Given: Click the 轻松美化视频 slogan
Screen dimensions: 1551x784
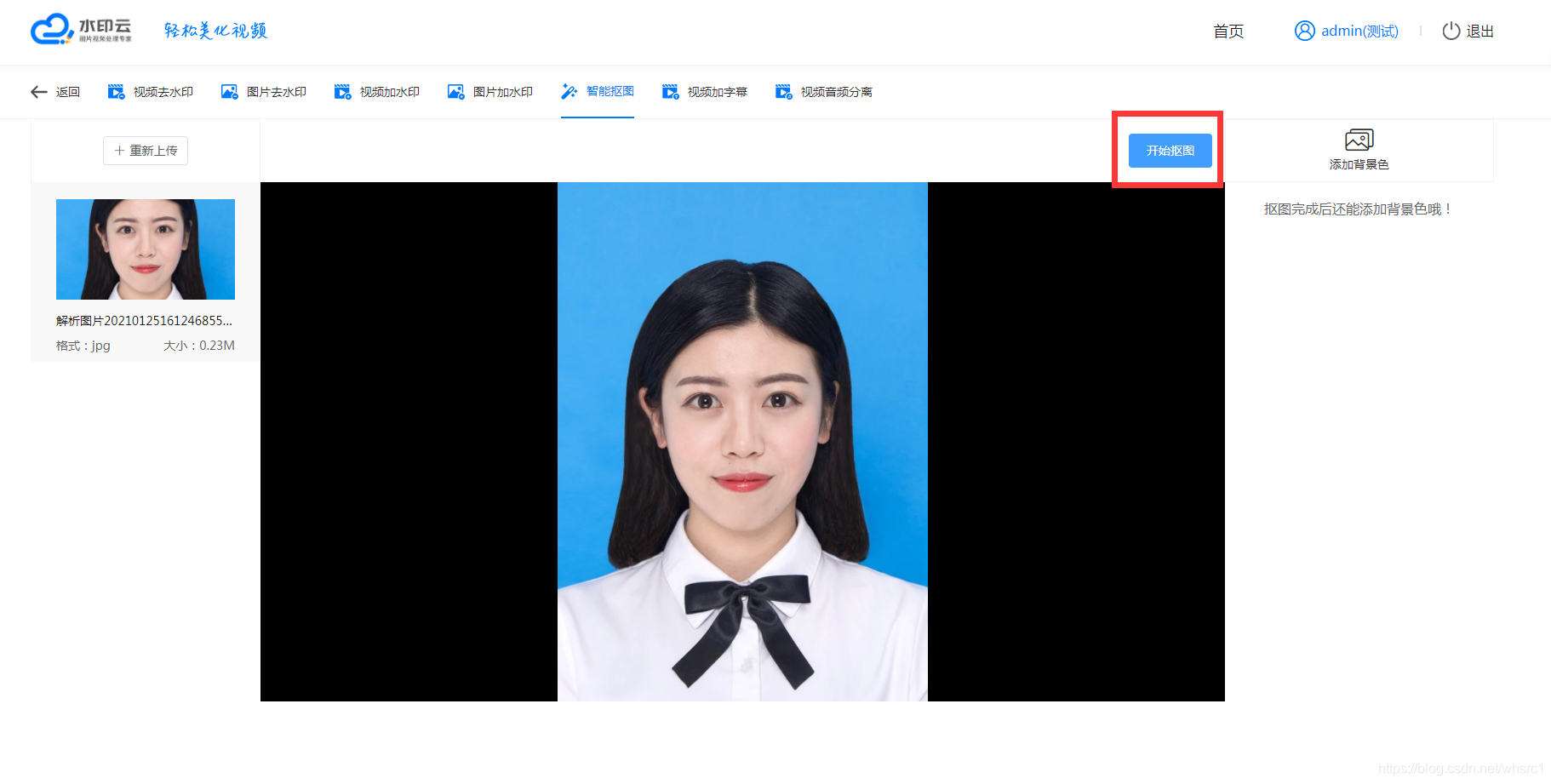Looking at the screenshot, I should click(216, 31).
